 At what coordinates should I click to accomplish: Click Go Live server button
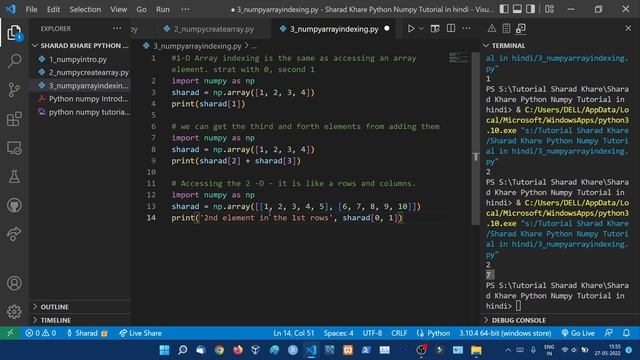pos(578,333)
